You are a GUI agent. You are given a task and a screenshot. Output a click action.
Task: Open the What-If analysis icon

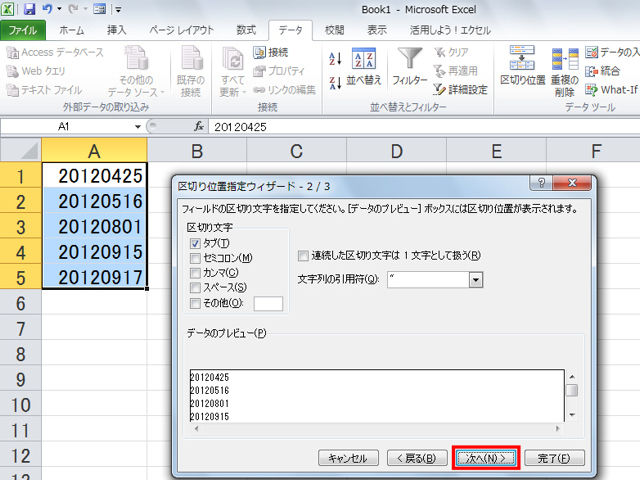[x=591, y=90]
